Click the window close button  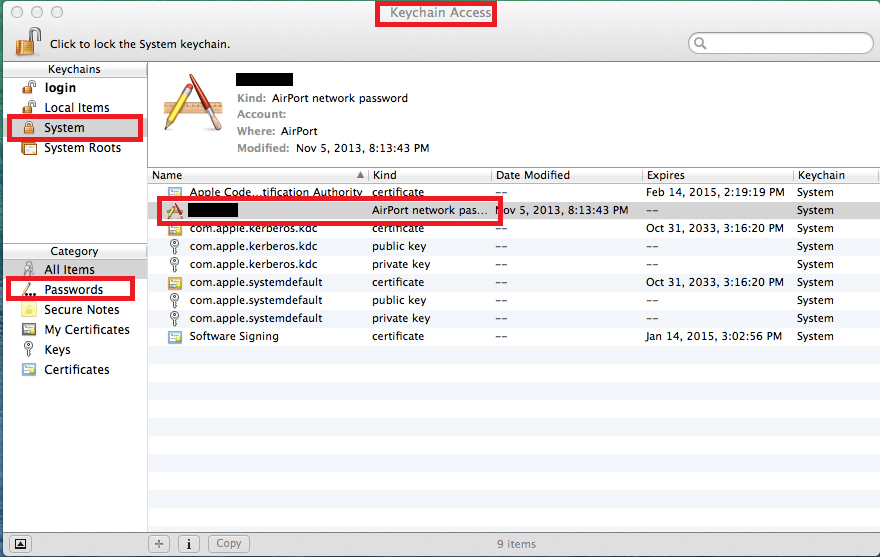17,12
